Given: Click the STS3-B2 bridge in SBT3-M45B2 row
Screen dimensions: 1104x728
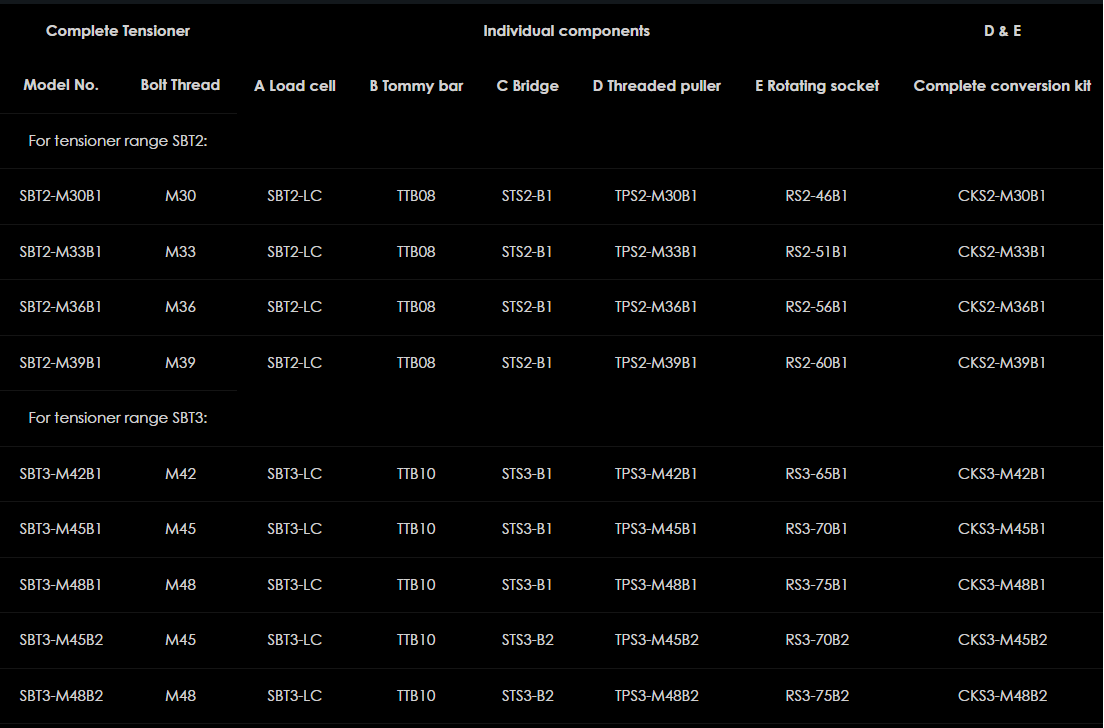Looking at the screenshot, I should click(x=527, y=640).
